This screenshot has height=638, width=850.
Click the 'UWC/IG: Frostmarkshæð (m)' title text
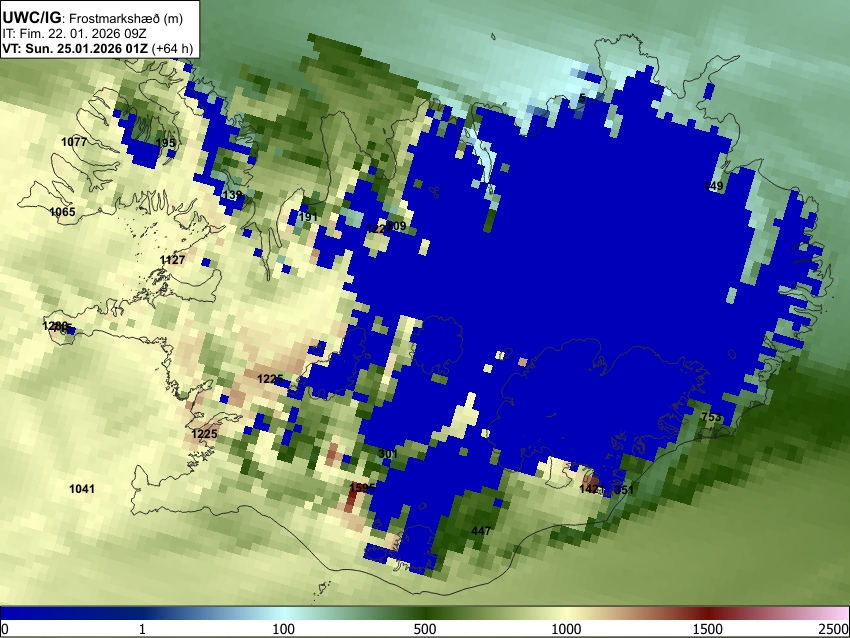(x=93, y=18)
